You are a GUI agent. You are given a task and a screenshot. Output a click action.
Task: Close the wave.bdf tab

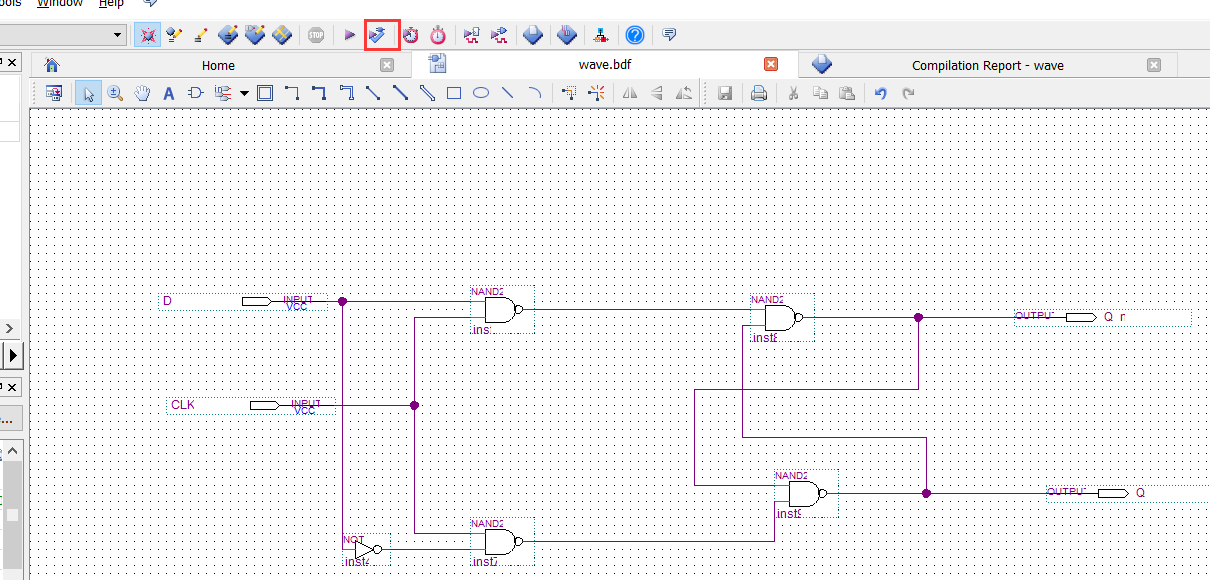(771, 64)
